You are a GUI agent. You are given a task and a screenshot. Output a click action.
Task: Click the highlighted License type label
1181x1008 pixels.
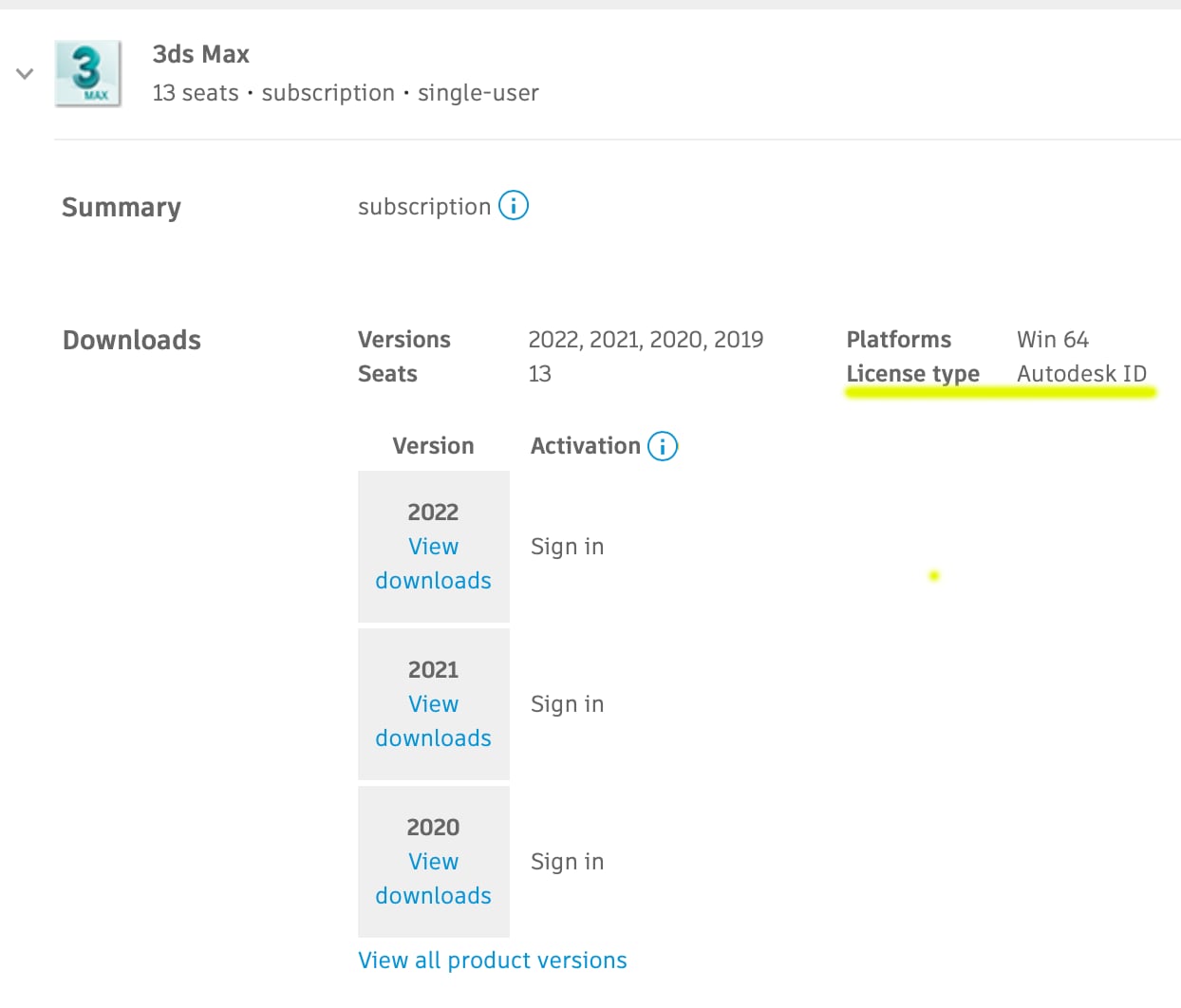912,374
